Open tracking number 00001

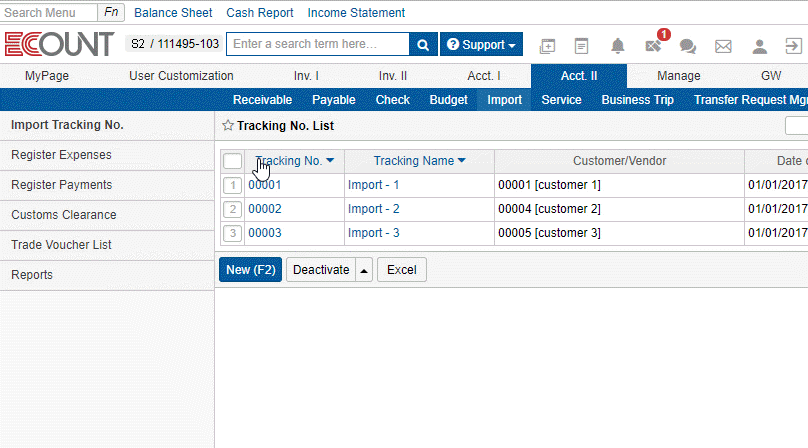point(265,185)
